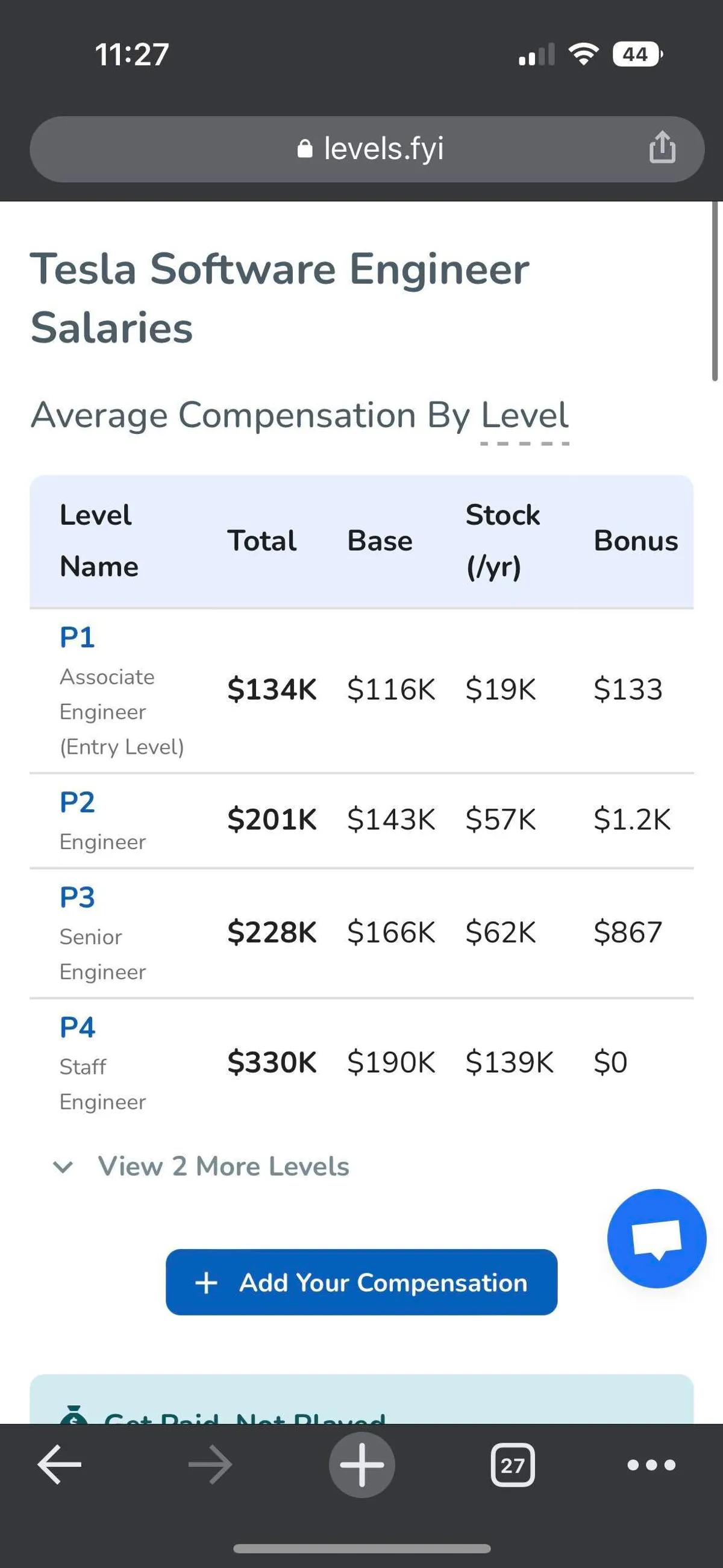This screenshot has width=723, height=1568.
Task: Tap the share icon in address bar
Action: coord(662,148)
